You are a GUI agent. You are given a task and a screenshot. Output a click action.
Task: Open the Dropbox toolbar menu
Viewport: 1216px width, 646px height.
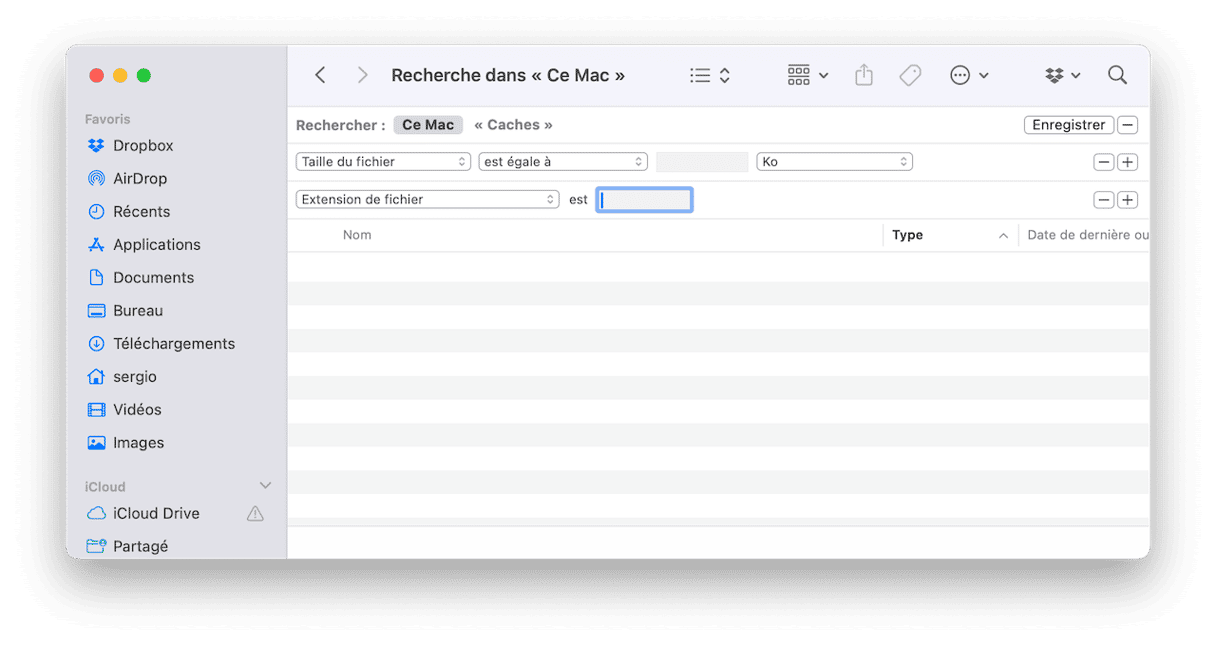click(x=1062, y=76)
